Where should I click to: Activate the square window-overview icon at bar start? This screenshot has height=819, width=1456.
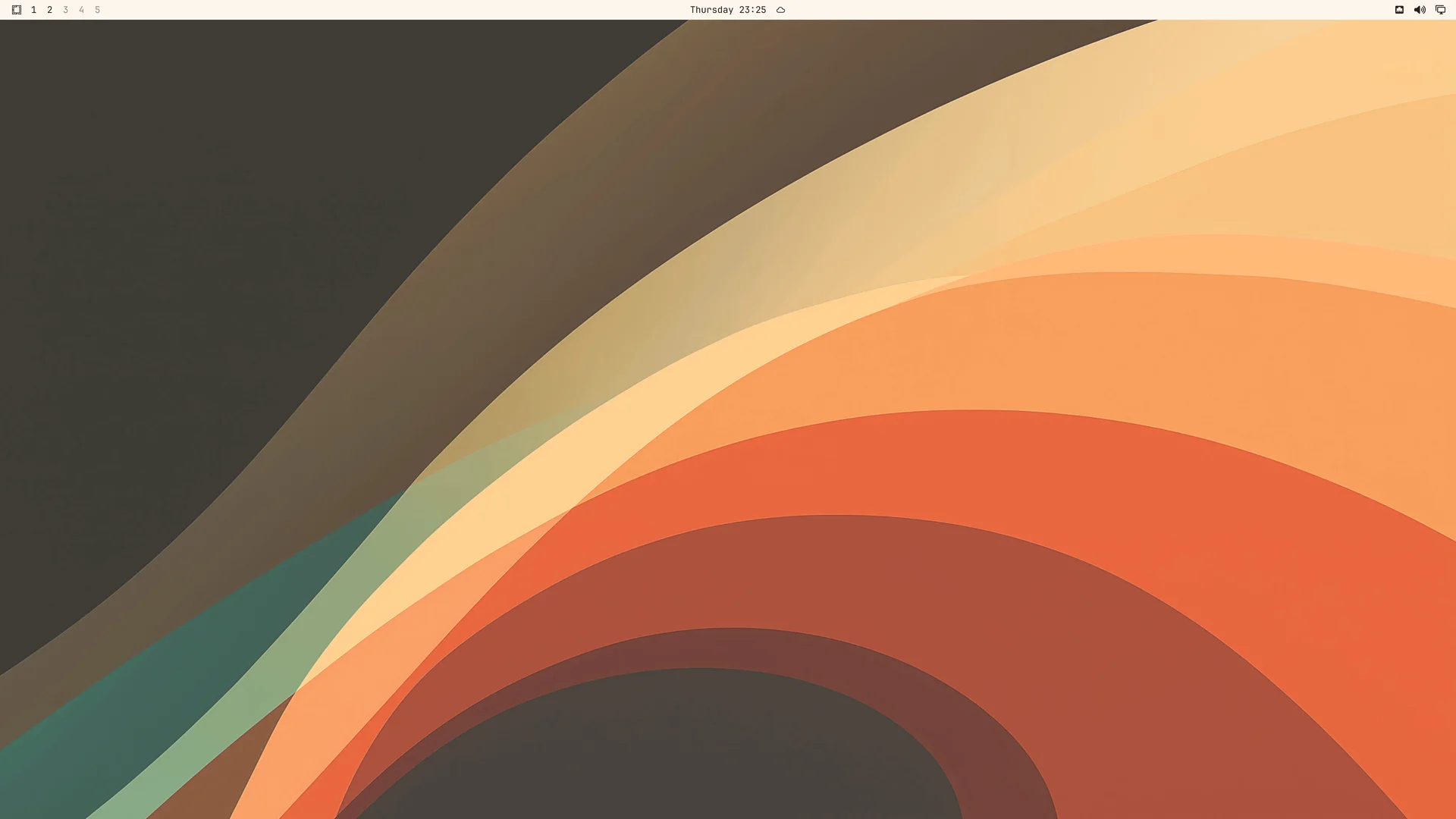click(17, 10)
